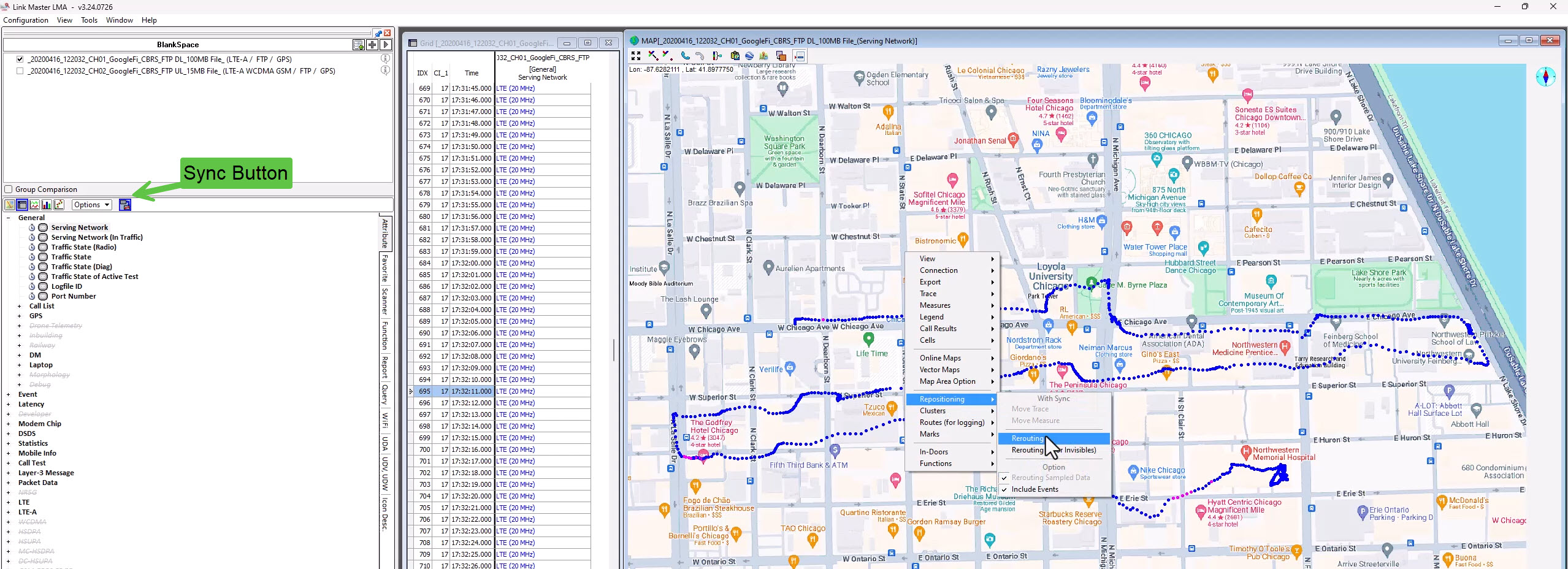Screen dimensions: 1568x569
Task: Click the compass north icon on the map
Action: click(x=1545, y=77)
